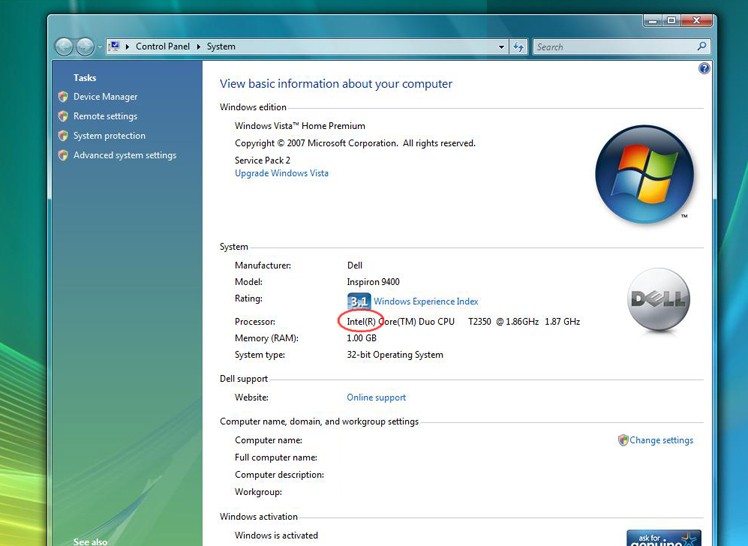This screenshot has width=748, height=546.
Task: Open the Windows Experience Index link
Action: pos(426,301)
